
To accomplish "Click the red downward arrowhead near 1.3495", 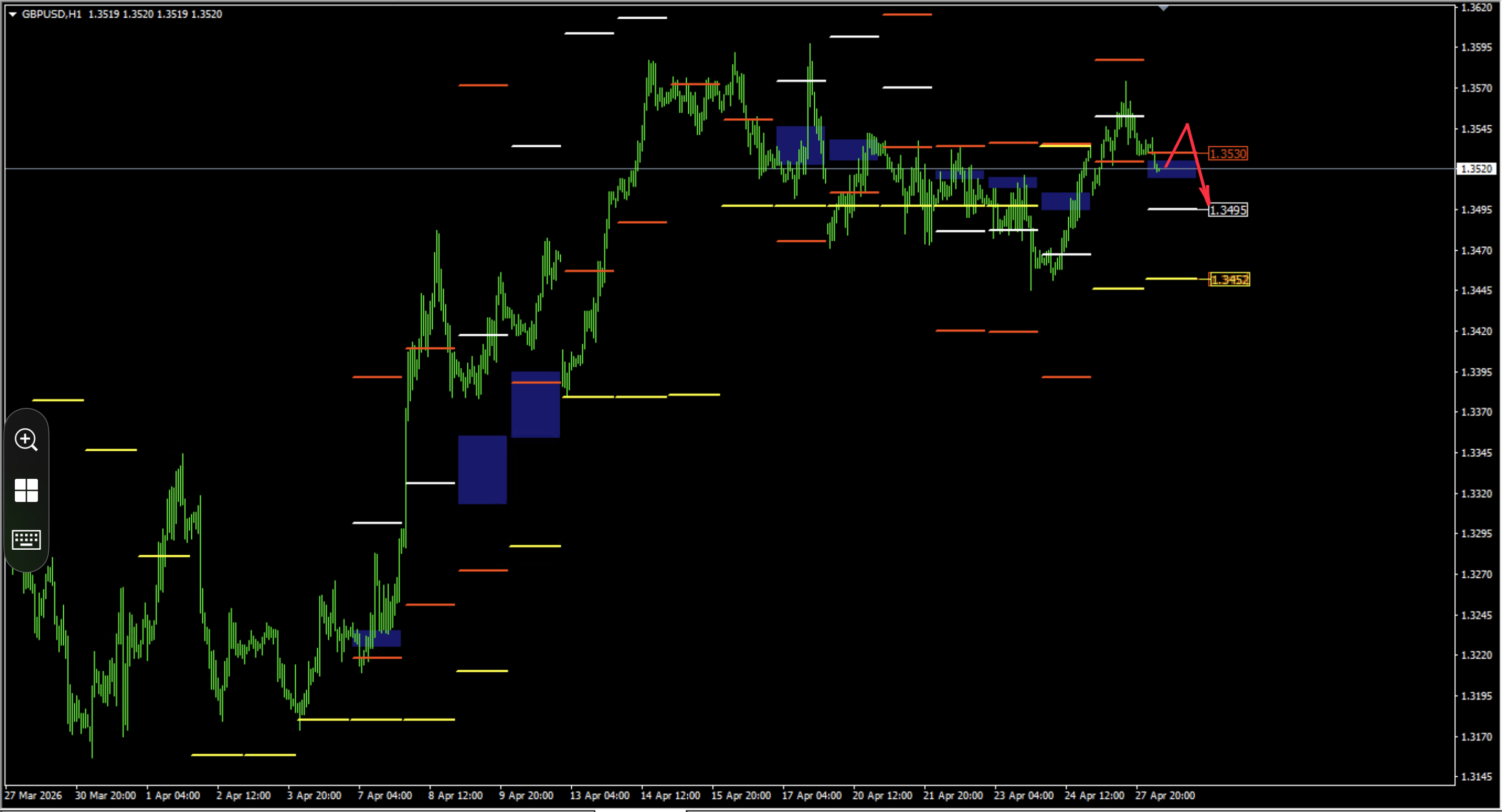I will pyautogui.click(x=1206, y=196).
